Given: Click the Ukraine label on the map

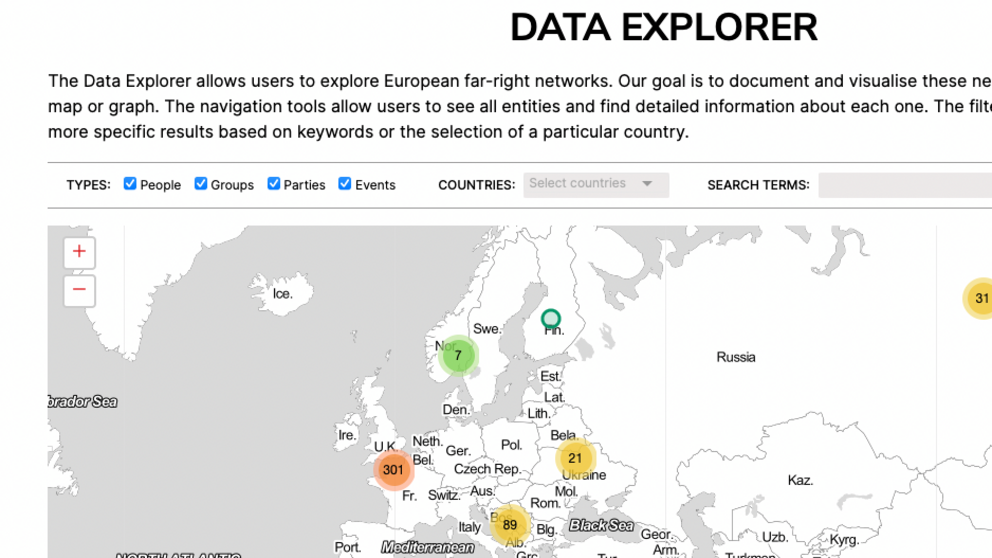Looking at the screenshot, I should [x=585, y=476].
